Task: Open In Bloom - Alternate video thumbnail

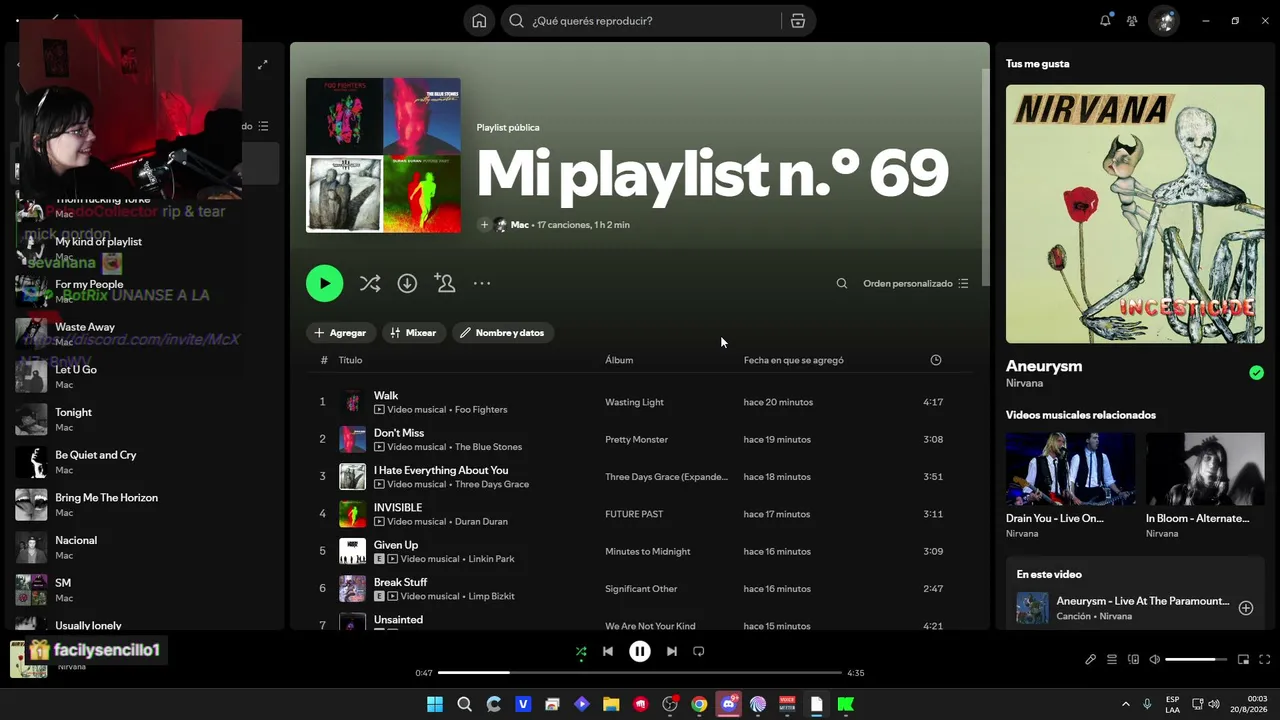Action: click(1205, 470)
